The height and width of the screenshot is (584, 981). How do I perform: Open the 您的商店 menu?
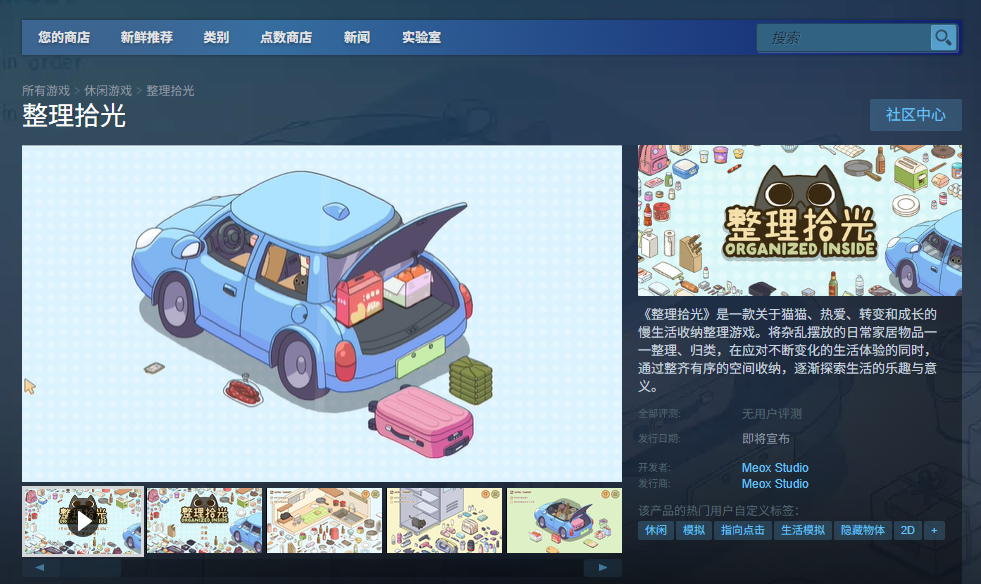pyautogui.click(x=64, y=38)
